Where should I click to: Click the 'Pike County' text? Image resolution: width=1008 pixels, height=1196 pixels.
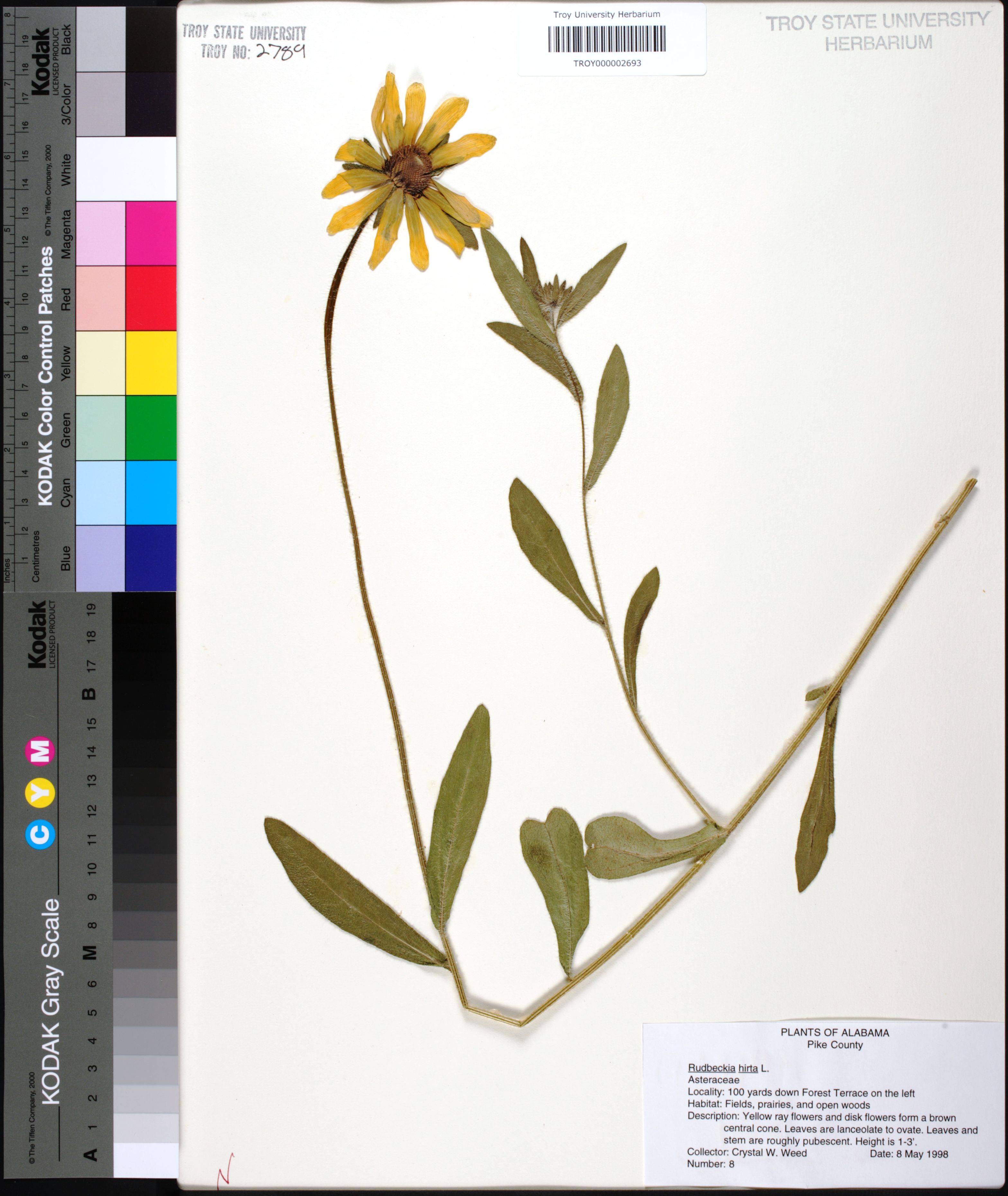(835, 1045)
